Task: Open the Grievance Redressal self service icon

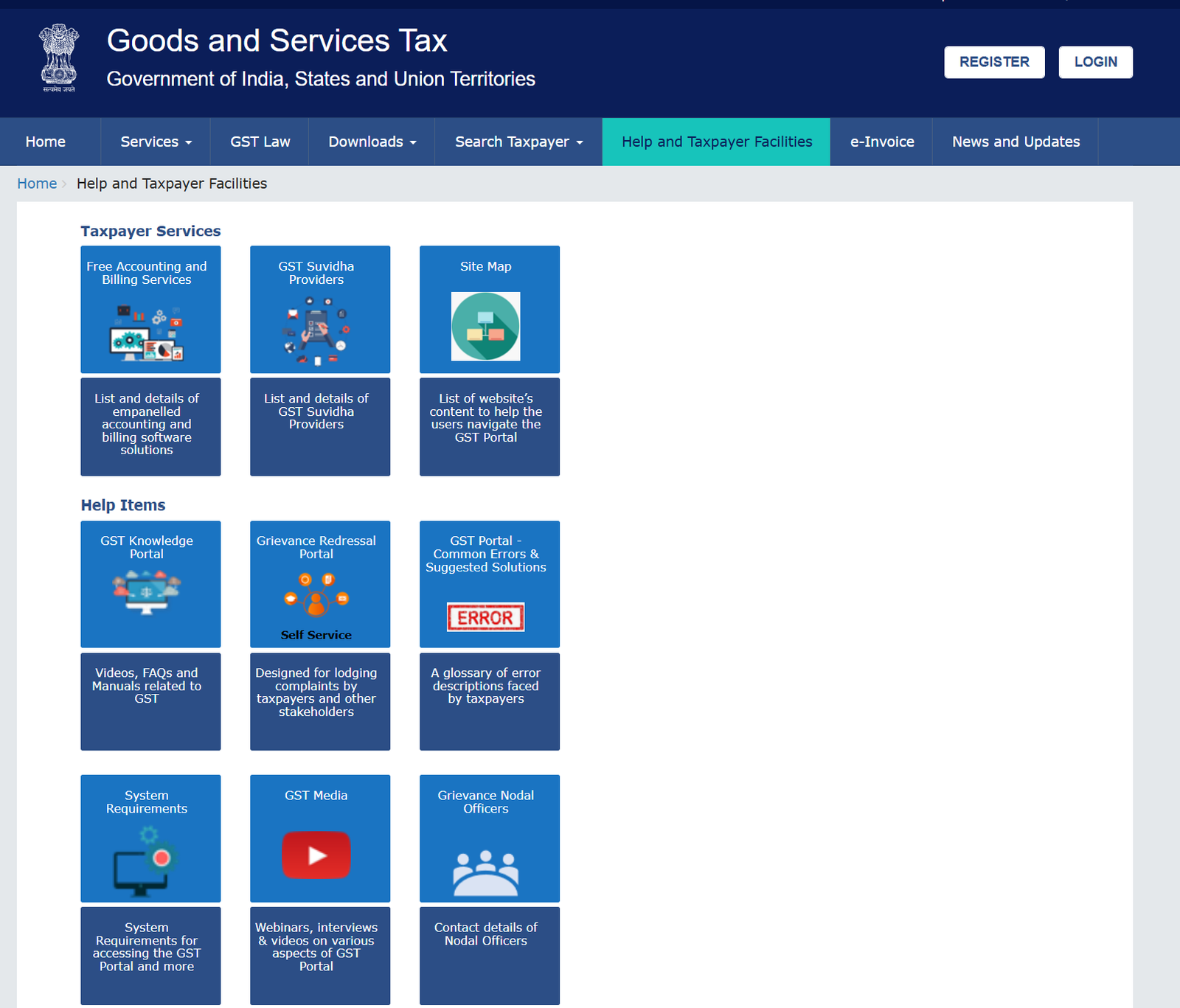Action: click(x=316, y=596)
